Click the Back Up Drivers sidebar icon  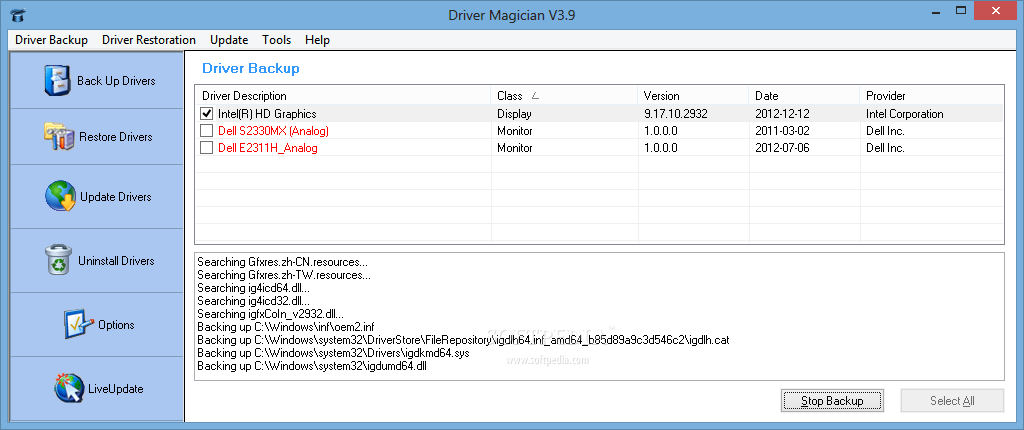click(57, 80)
